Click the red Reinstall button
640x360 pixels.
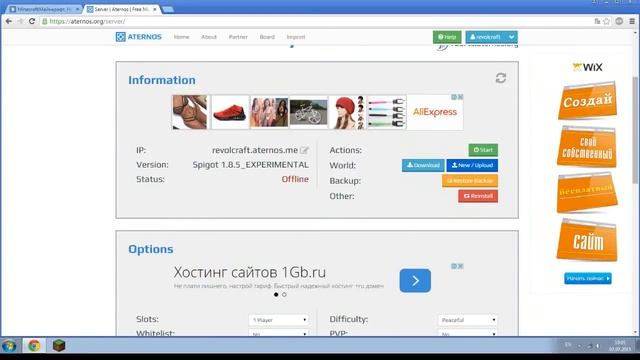point(478,196)
